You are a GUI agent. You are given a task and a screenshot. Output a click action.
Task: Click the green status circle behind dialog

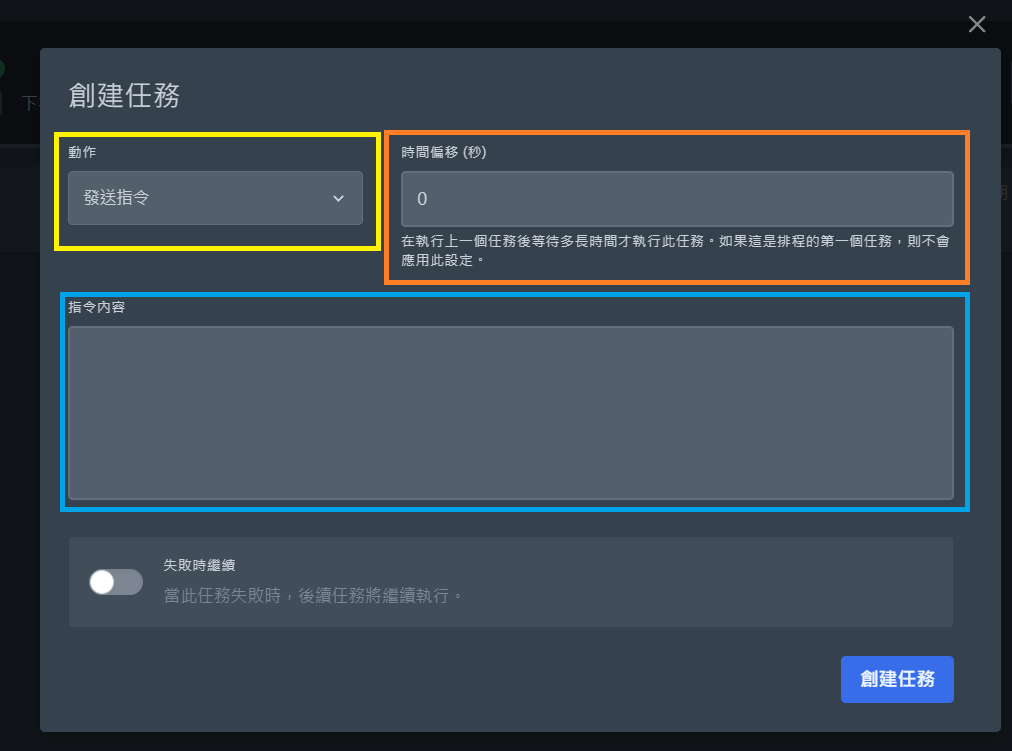click(2, 69)
